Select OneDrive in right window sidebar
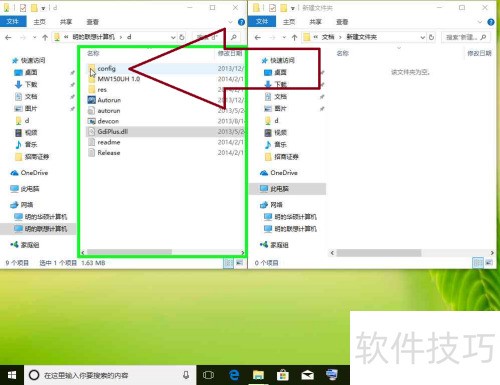Screen dimensions: 500x385 pyautogui.click(x=284, y=173)
